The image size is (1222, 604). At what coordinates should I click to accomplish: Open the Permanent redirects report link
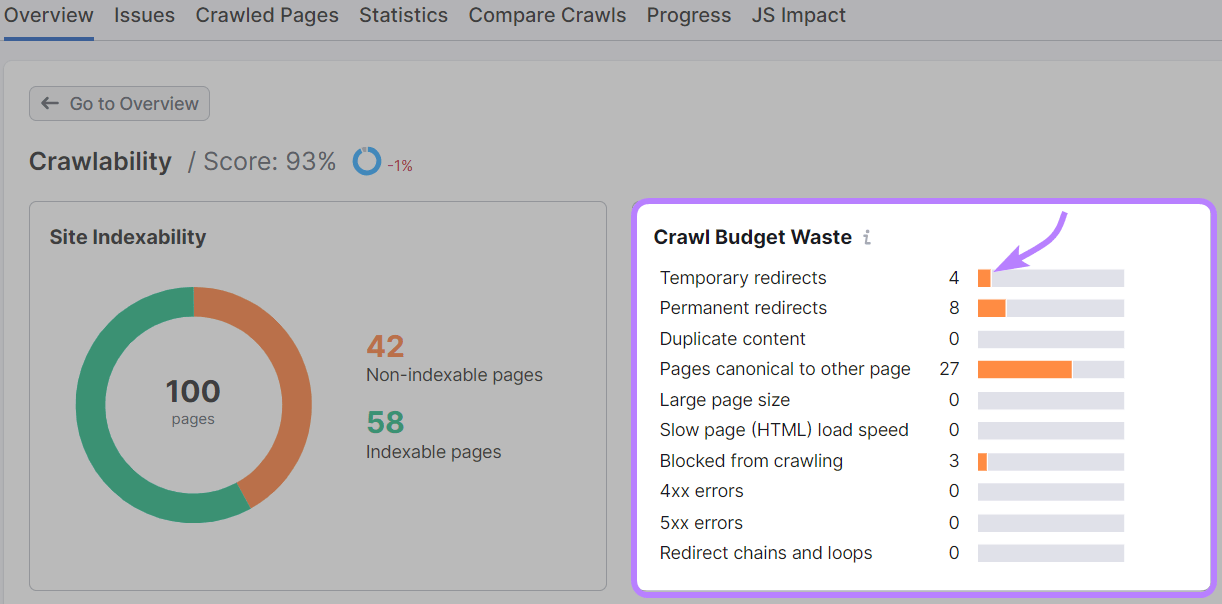[x=743, y=308]
